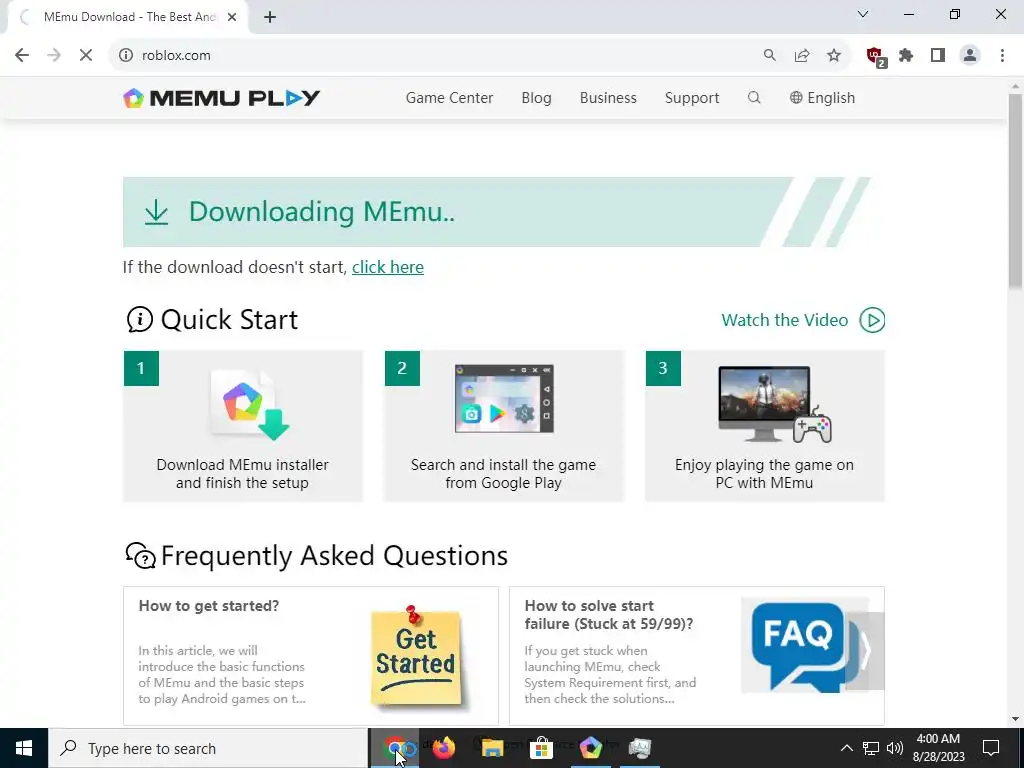Open the uBlock Origin extension icon

click(x=875, y=57)
